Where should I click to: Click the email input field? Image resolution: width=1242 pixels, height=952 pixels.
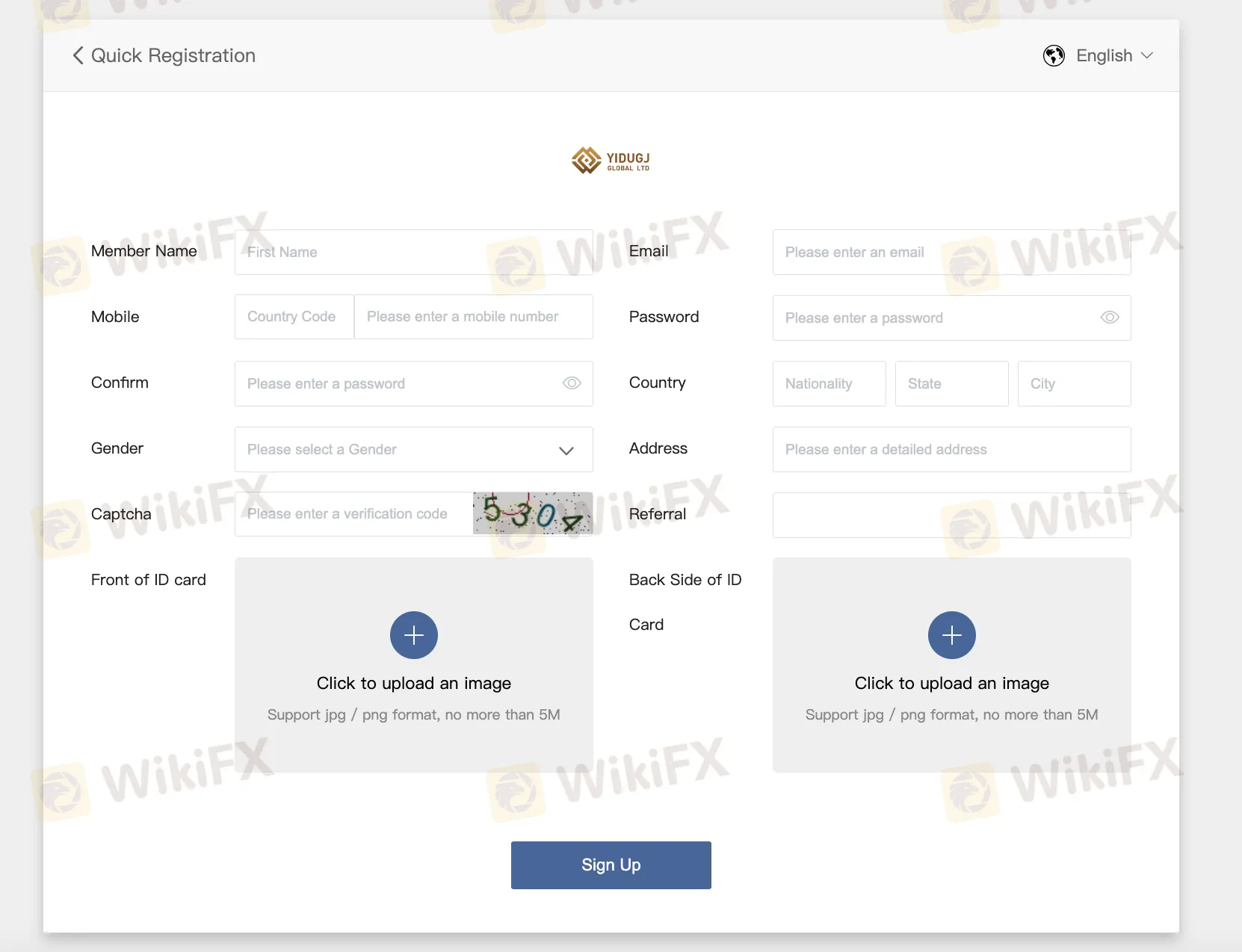click(x=952, y=252)
